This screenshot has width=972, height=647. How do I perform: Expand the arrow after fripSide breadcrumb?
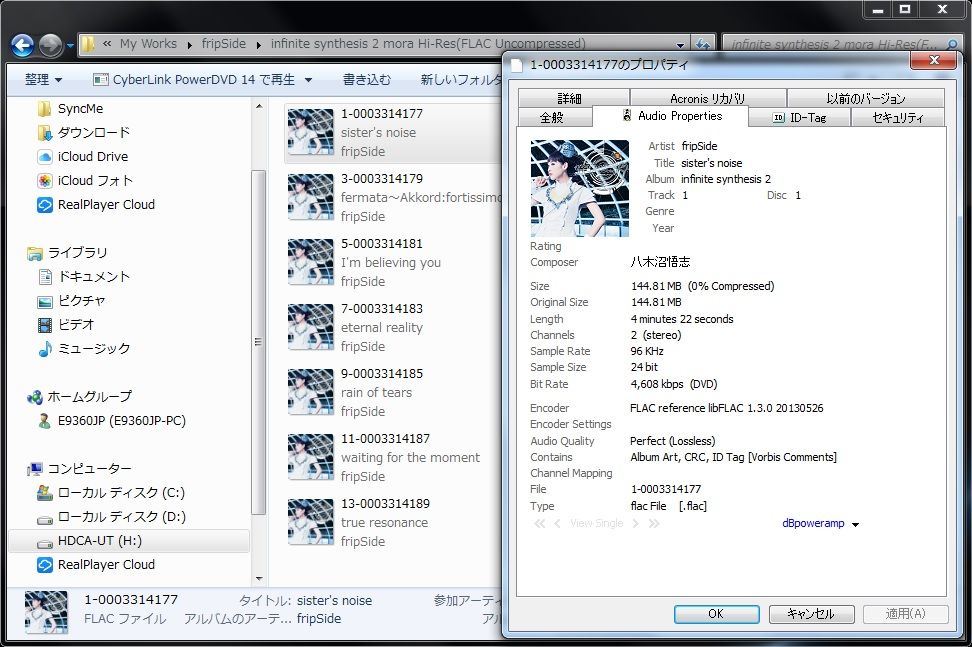[x=258, y=45]
